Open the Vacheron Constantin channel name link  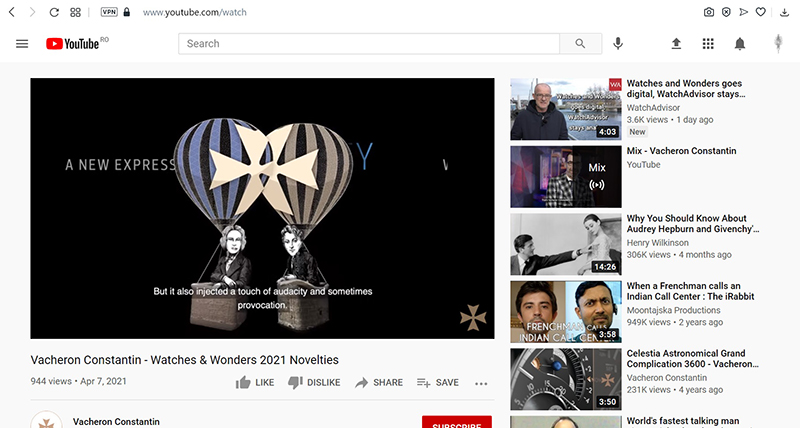tap(116, 422)
